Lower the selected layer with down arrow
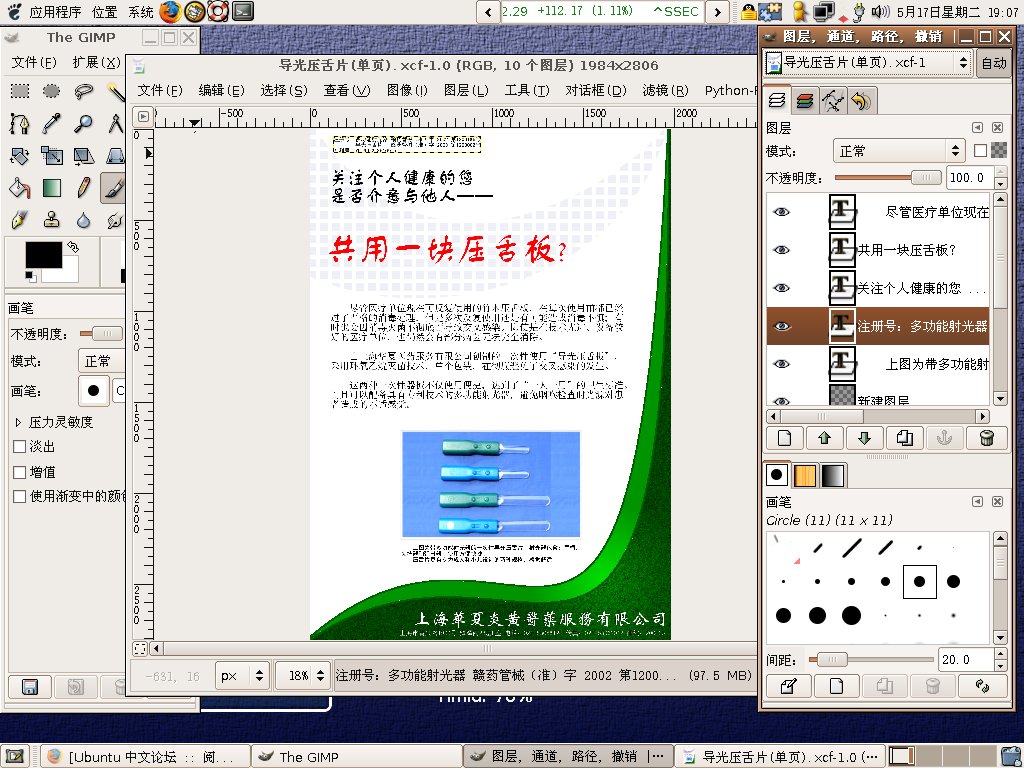The height and width of the screenshot is (768, 1024). 865,438
